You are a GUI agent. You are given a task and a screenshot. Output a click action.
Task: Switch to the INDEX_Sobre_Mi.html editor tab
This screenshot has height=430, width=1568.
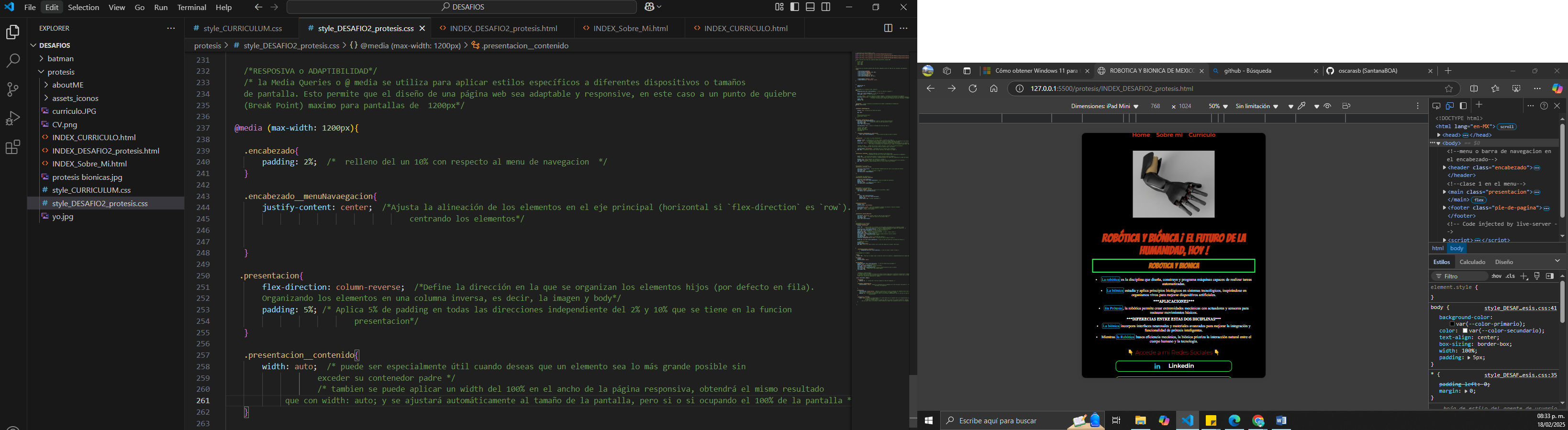[629, 29]
